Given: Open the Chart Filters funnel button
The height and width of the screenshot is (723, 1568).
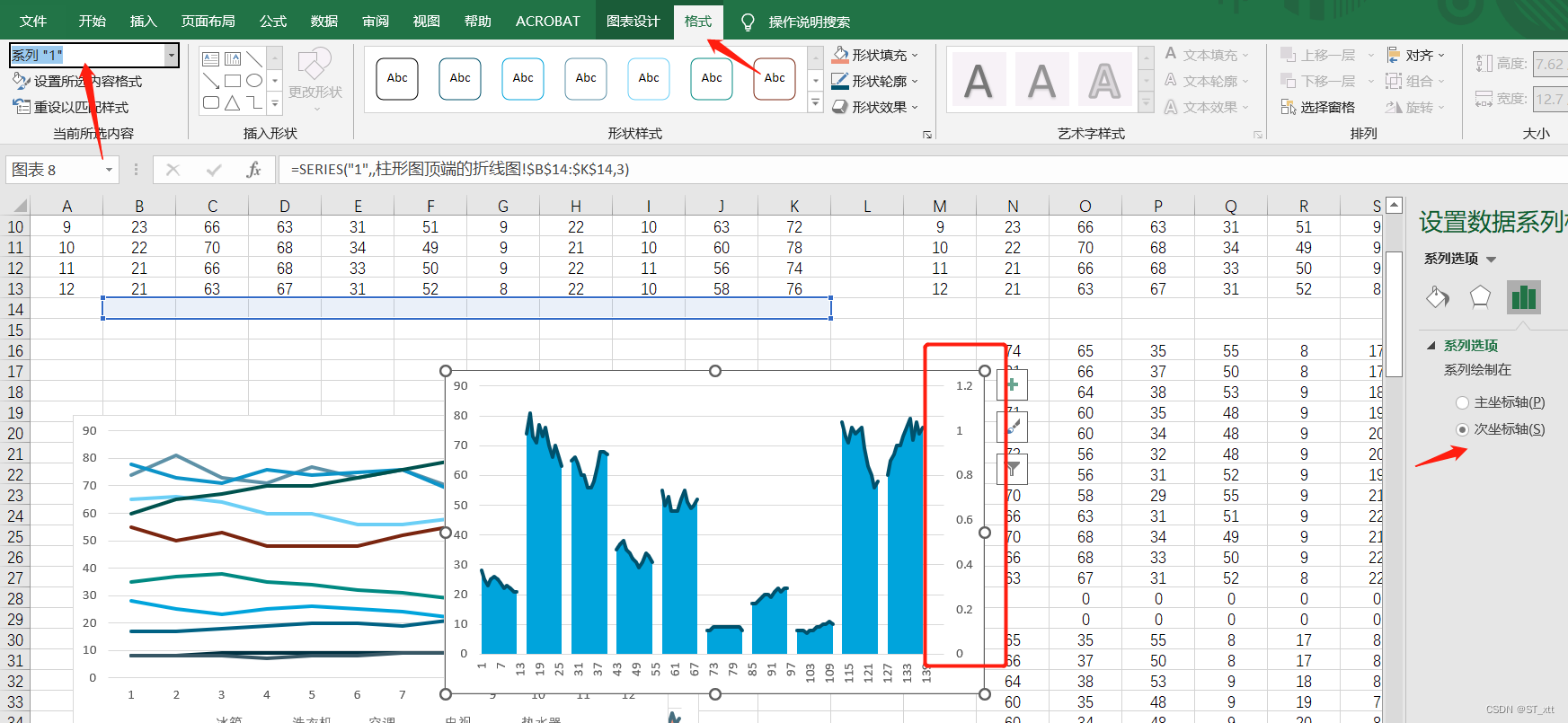Looking at the screenshot, I should pos(1013,469).
